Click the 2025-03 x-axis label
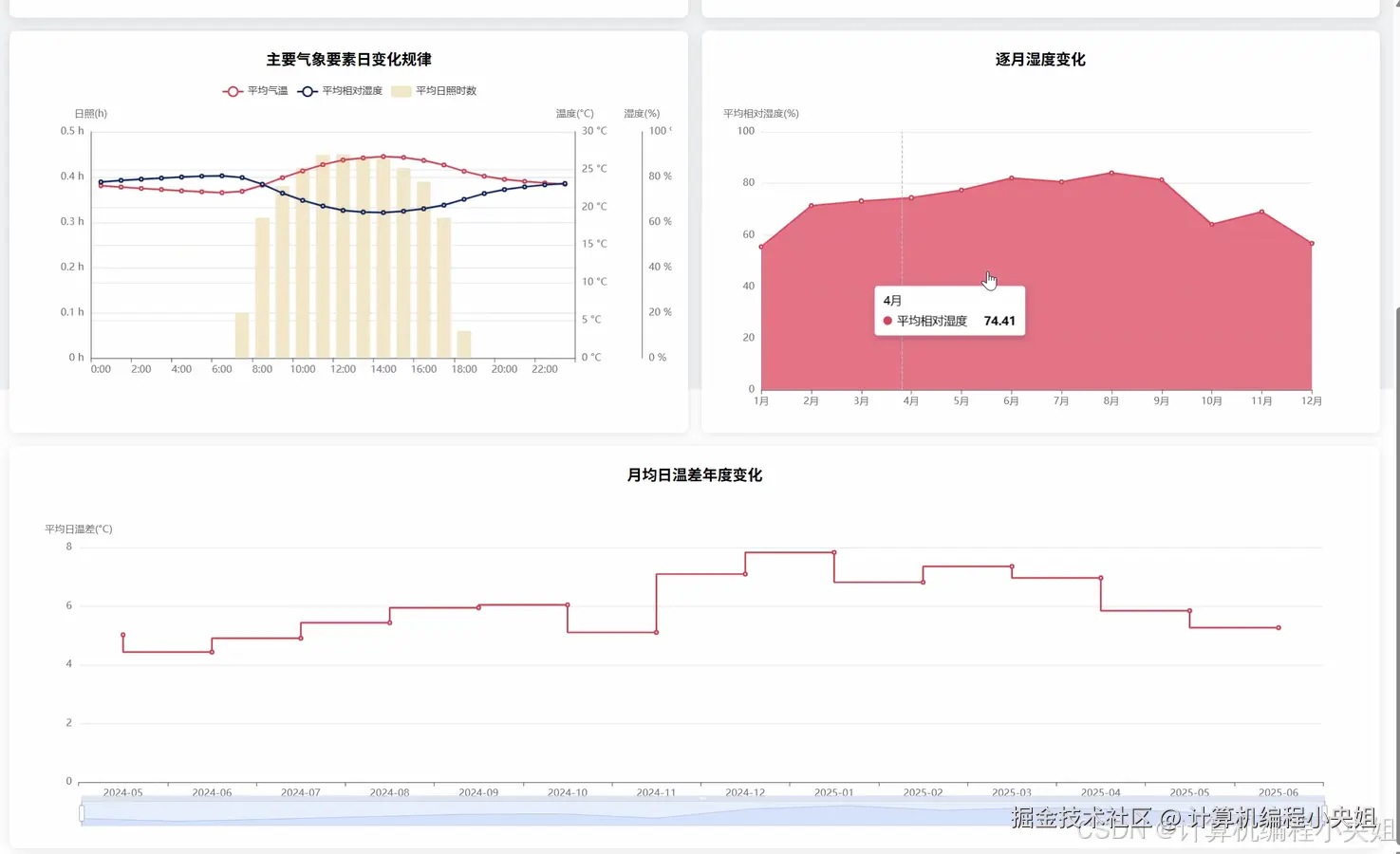The height and width of the screenshot is (854, 1400). pos(1012,792)
